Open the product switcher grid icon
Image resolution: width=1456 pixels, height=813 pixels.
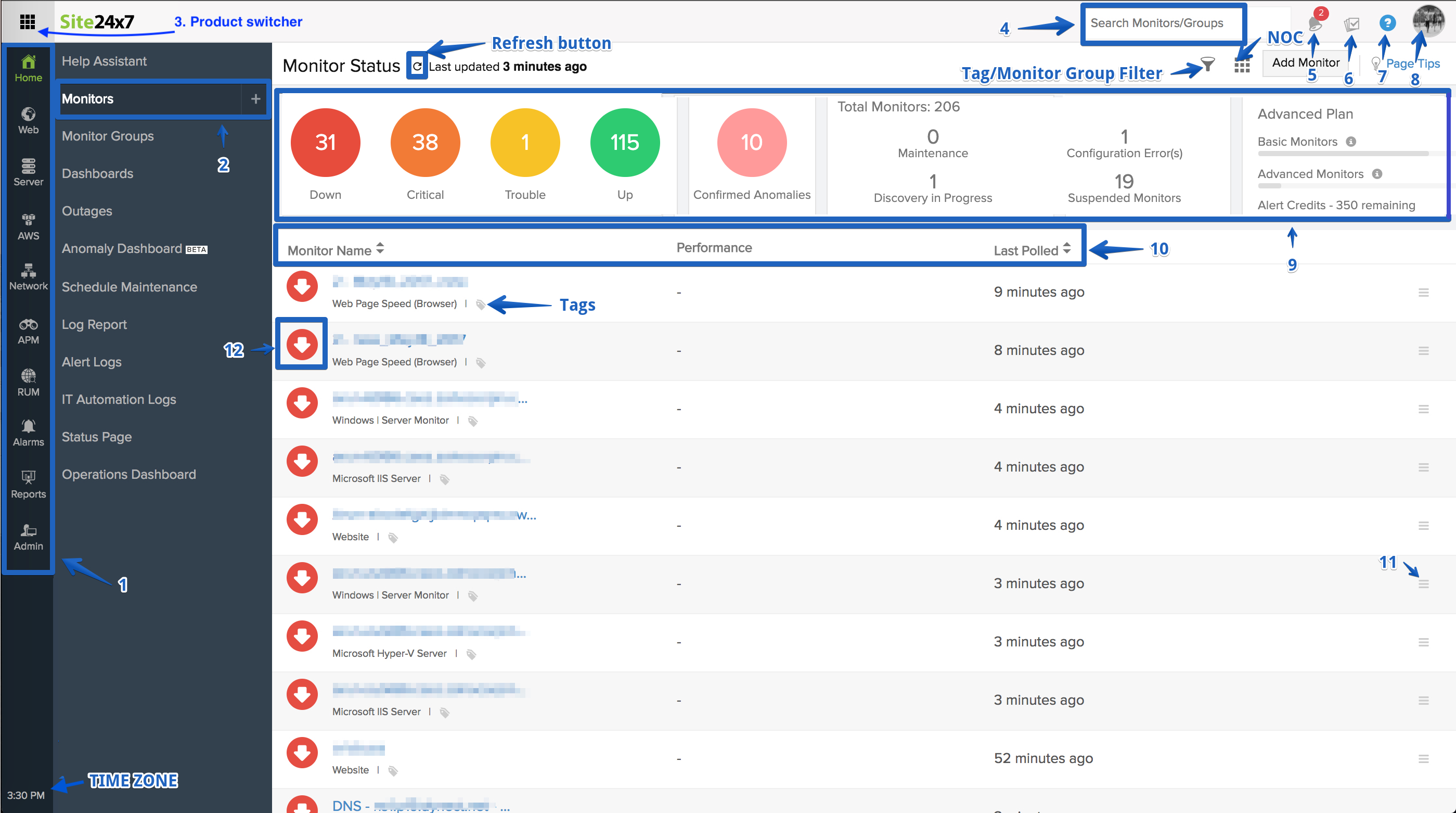click(27, 21)
